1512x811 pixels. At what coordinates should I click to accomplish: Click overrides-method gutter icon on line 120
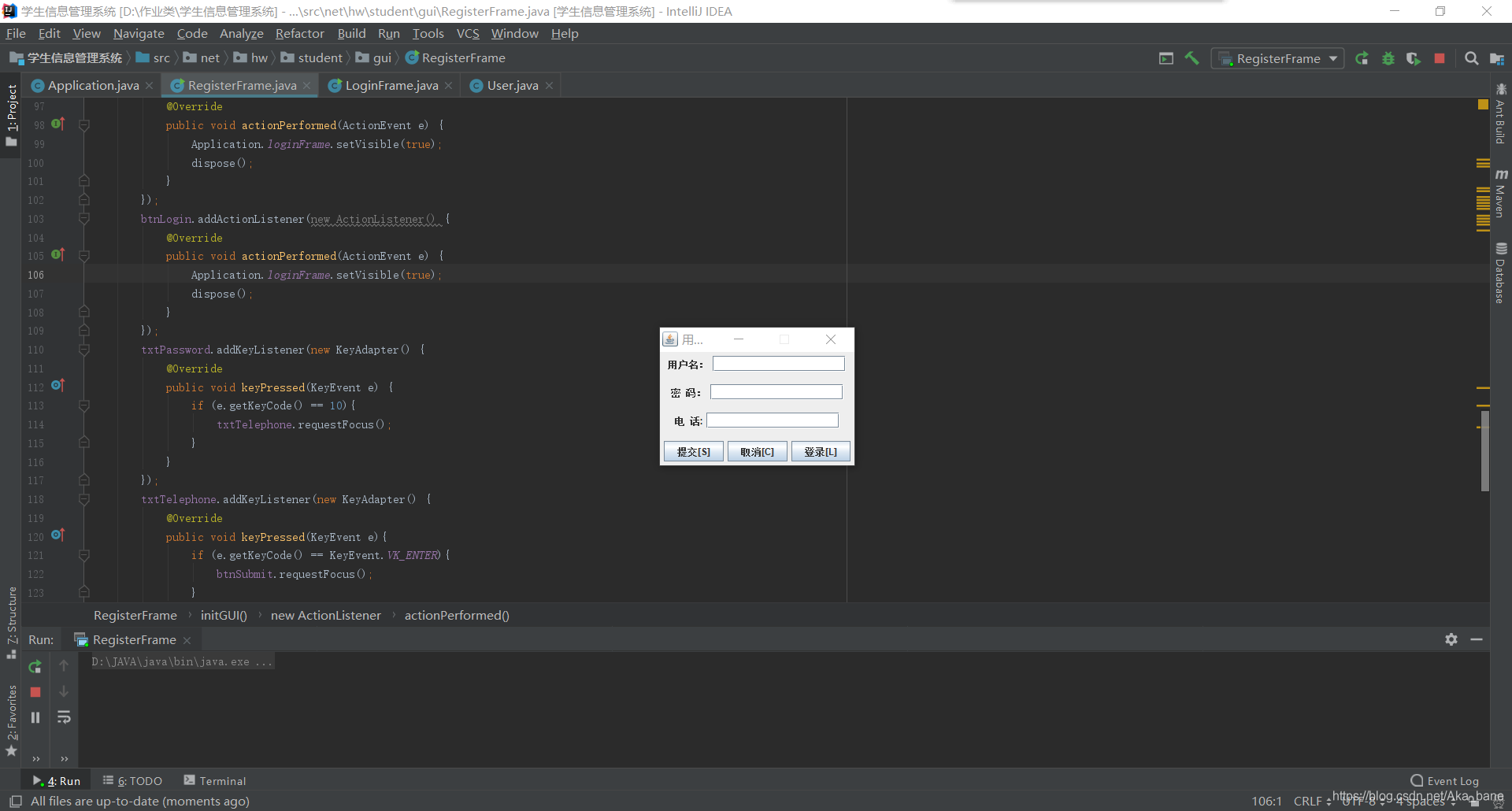57,535
